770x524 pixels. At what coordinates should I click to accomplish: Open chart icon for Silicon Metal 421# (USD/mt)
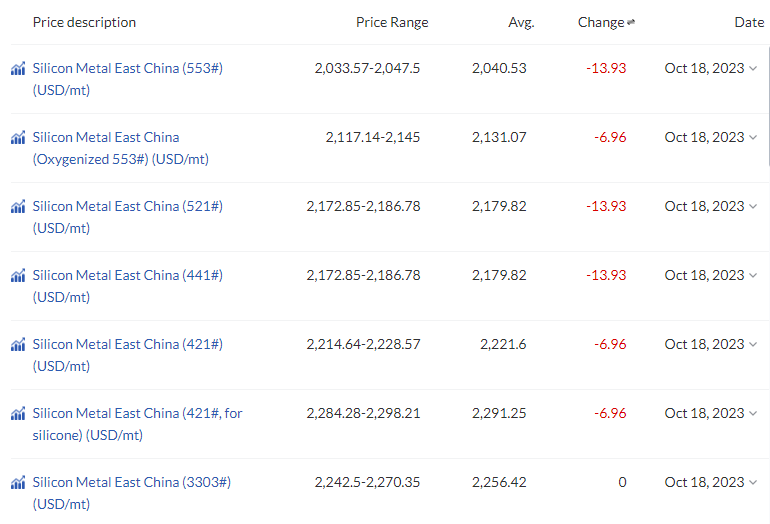18,345
